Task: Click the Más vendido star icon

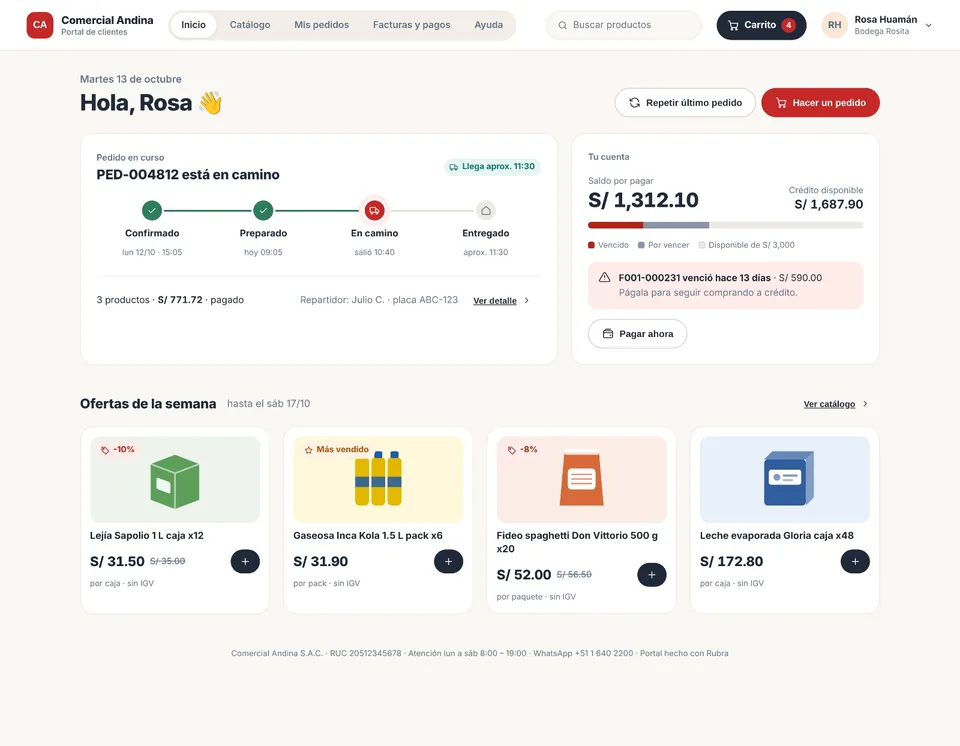Action: pos(309,450)
